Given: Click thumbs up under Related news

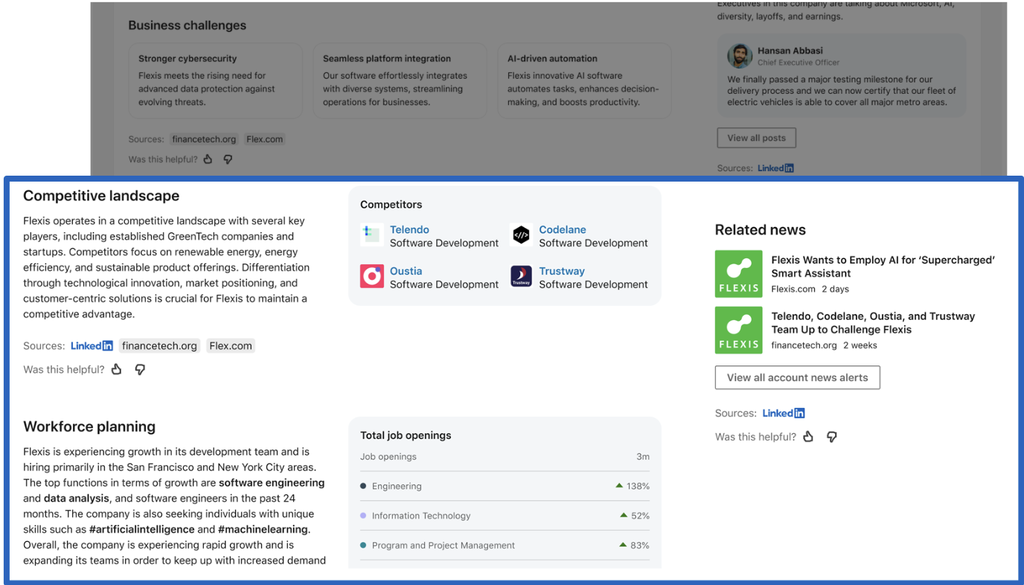Looking at the screenshot, I should (x=808, y=437).
